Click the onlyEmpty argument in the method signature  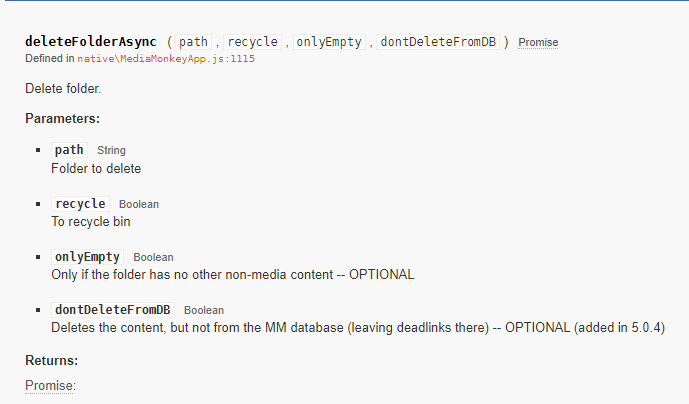(329, 42)
